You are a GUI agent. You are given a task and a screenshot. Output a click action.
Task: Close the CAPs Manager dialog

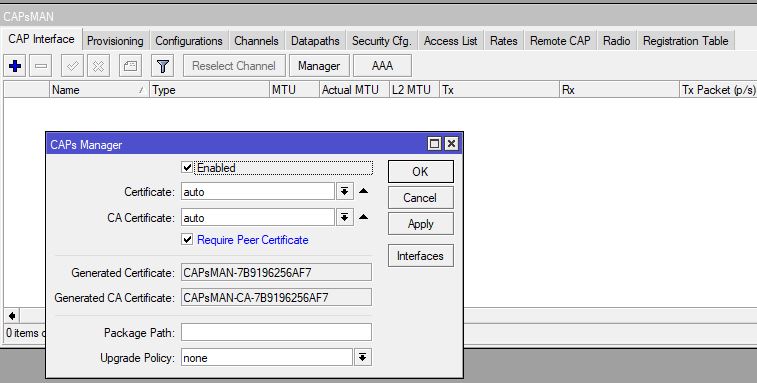tap(451, 143)
